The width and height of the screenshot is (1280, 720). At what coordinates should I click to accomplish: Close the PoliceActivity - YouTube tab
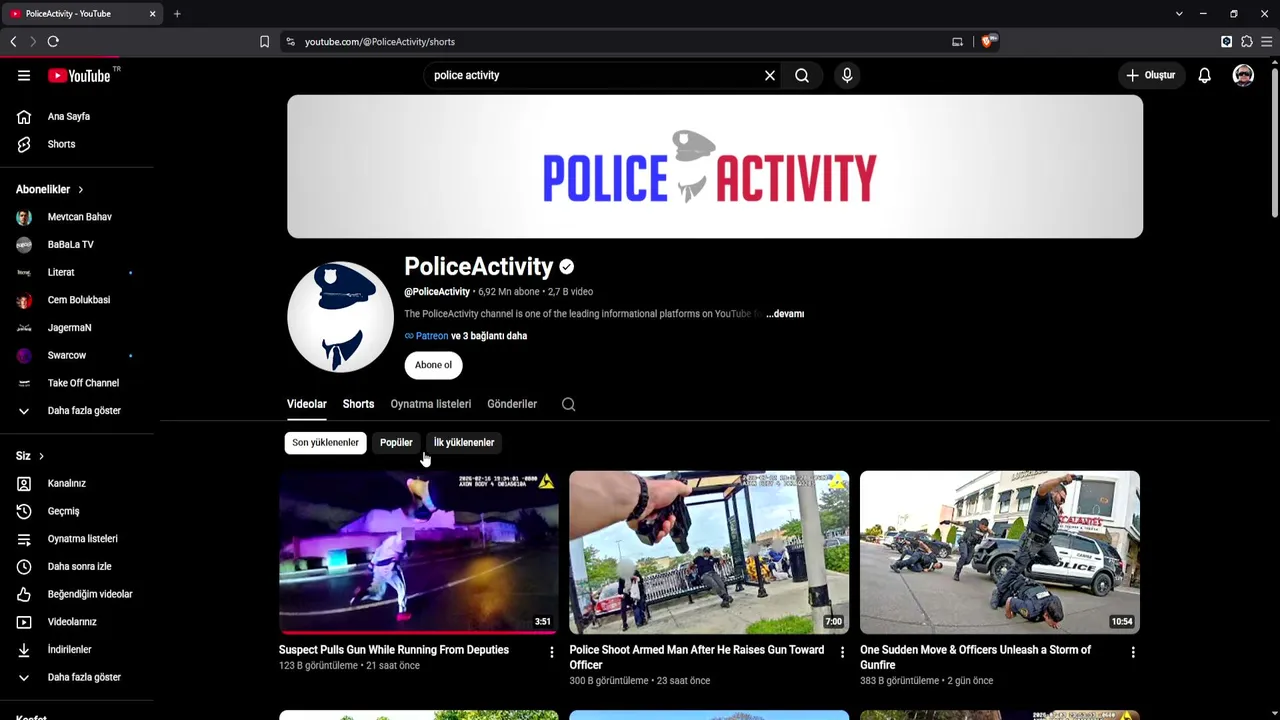point(152,14)
